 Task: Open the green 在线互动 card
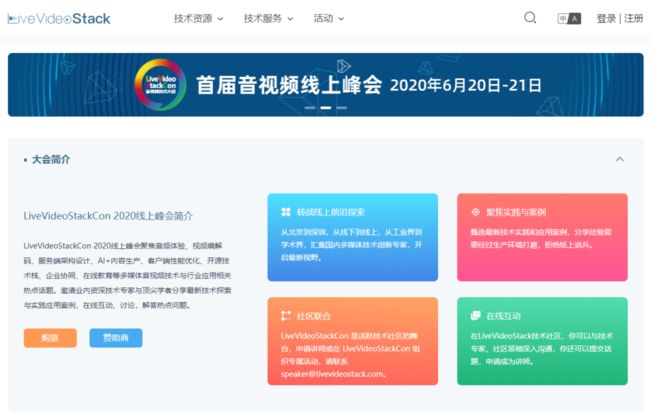click(542, 341)
